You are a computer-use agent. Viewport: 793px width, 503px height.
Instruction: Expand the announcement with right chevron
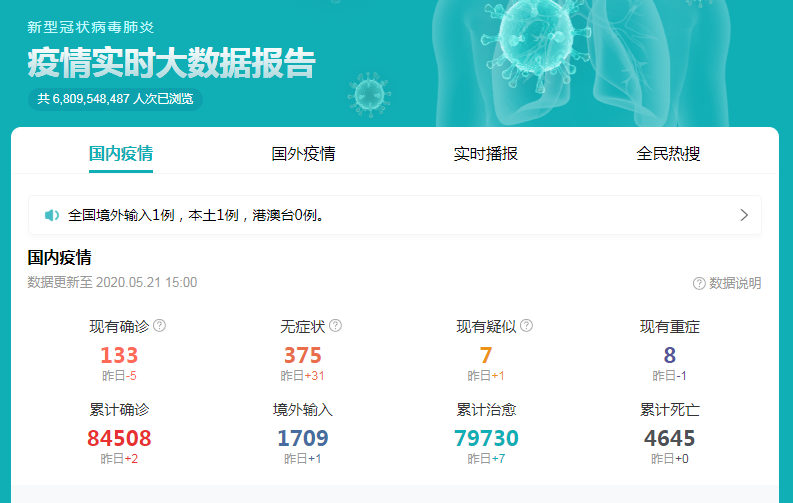pyautogui.click(x=743, y=215)
